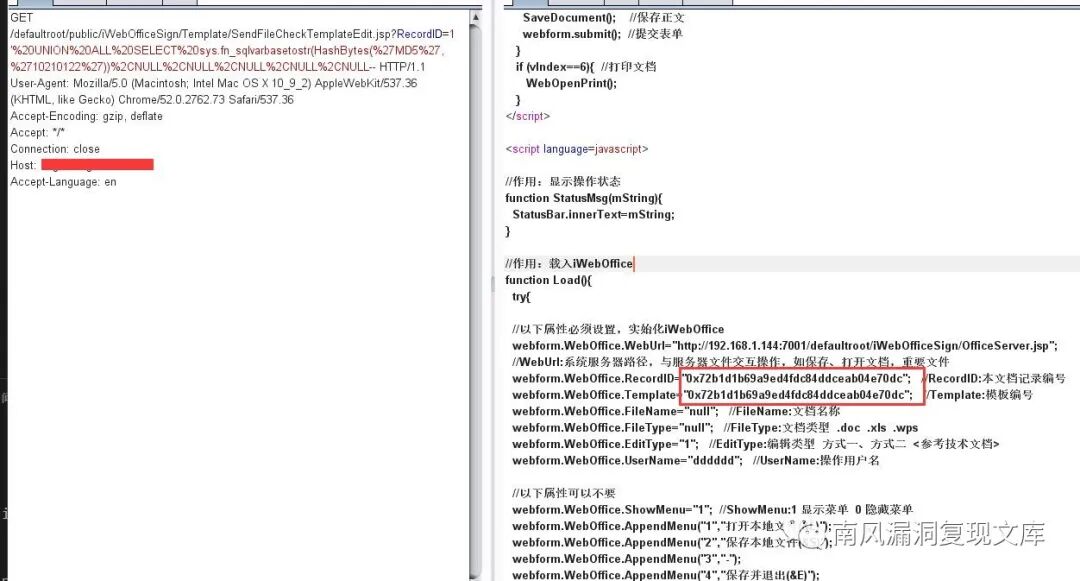
Task: Click the AppendMenu("1","打开本地文 line
Action: pos(672,527)
